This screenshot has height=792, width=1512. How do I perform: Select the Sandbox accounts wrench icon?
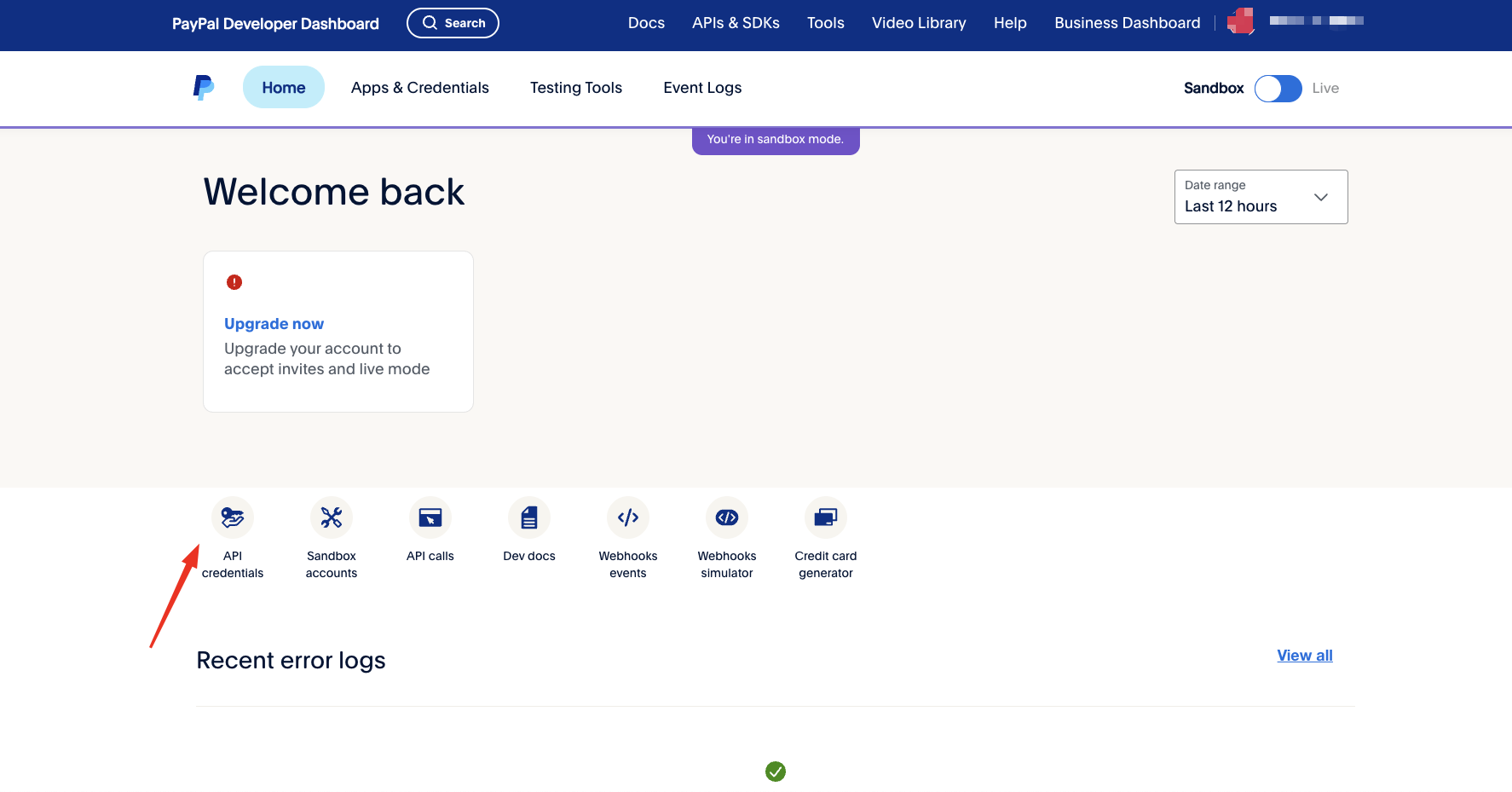331,517
